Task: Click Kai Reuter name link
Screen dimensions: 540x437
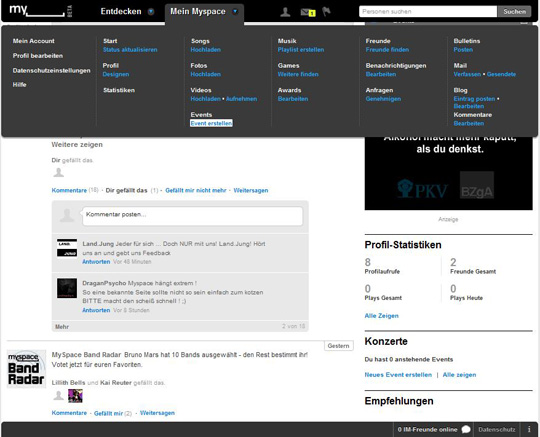Action: (x=116, y=383)
